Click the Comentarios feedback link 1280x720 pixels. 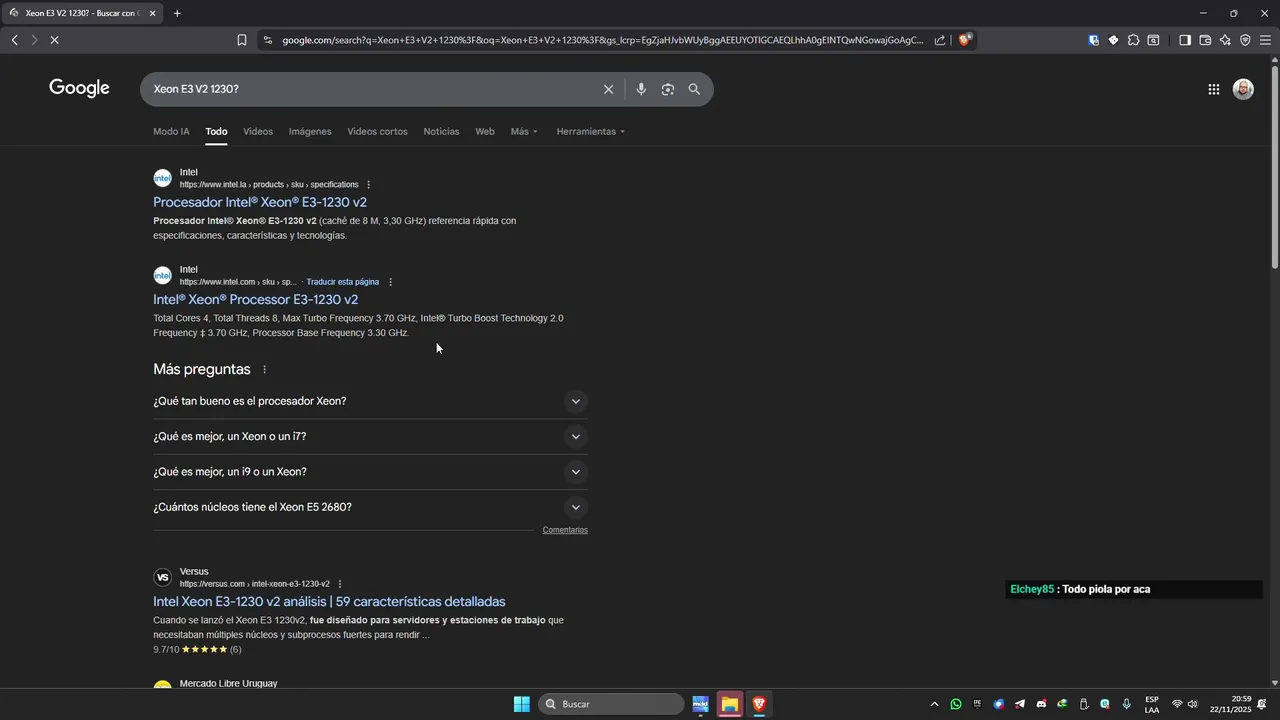coord(565,530)
